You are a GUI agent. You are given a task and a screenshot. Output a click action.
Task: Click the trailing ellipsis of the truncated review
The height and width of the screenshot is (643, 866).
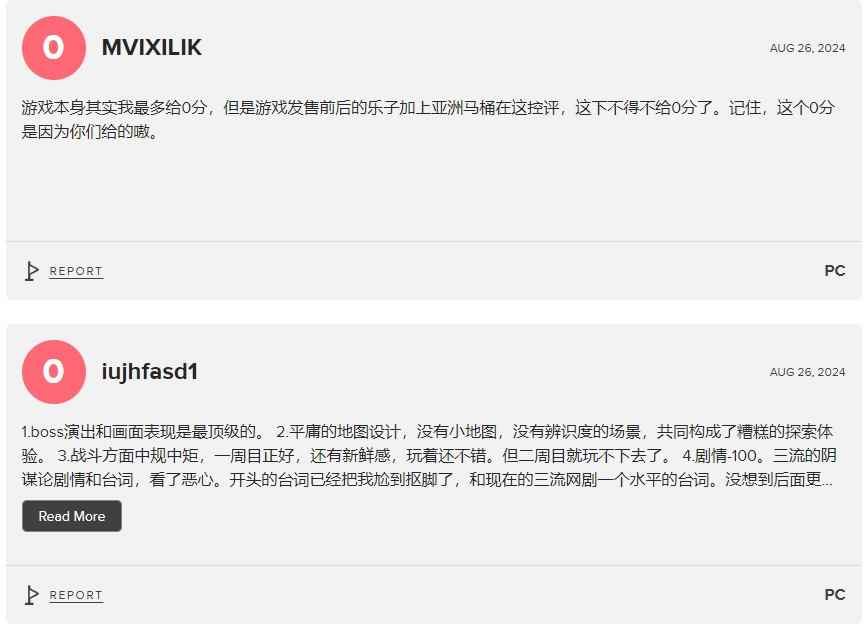tap(827, 481)
